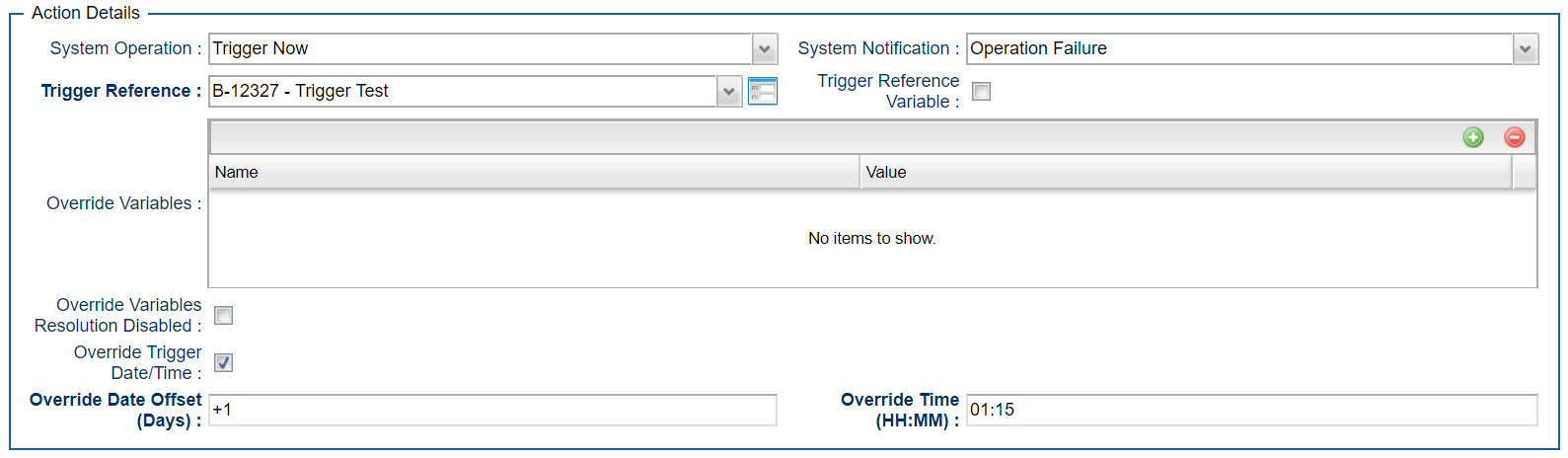Click the B-12327 Trigger Test field
The image size is (1568, 458).
click(x=462, y=92)
